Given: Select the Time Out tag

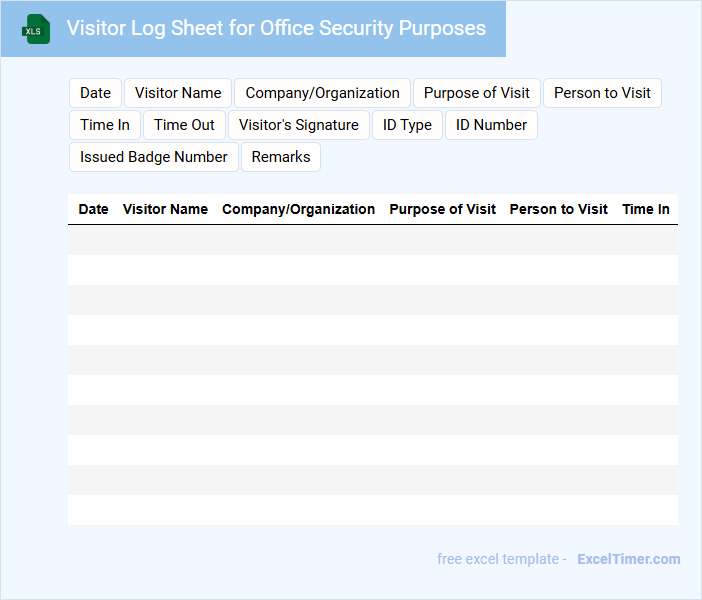Looking at the screenshot, I should (184, 125).
